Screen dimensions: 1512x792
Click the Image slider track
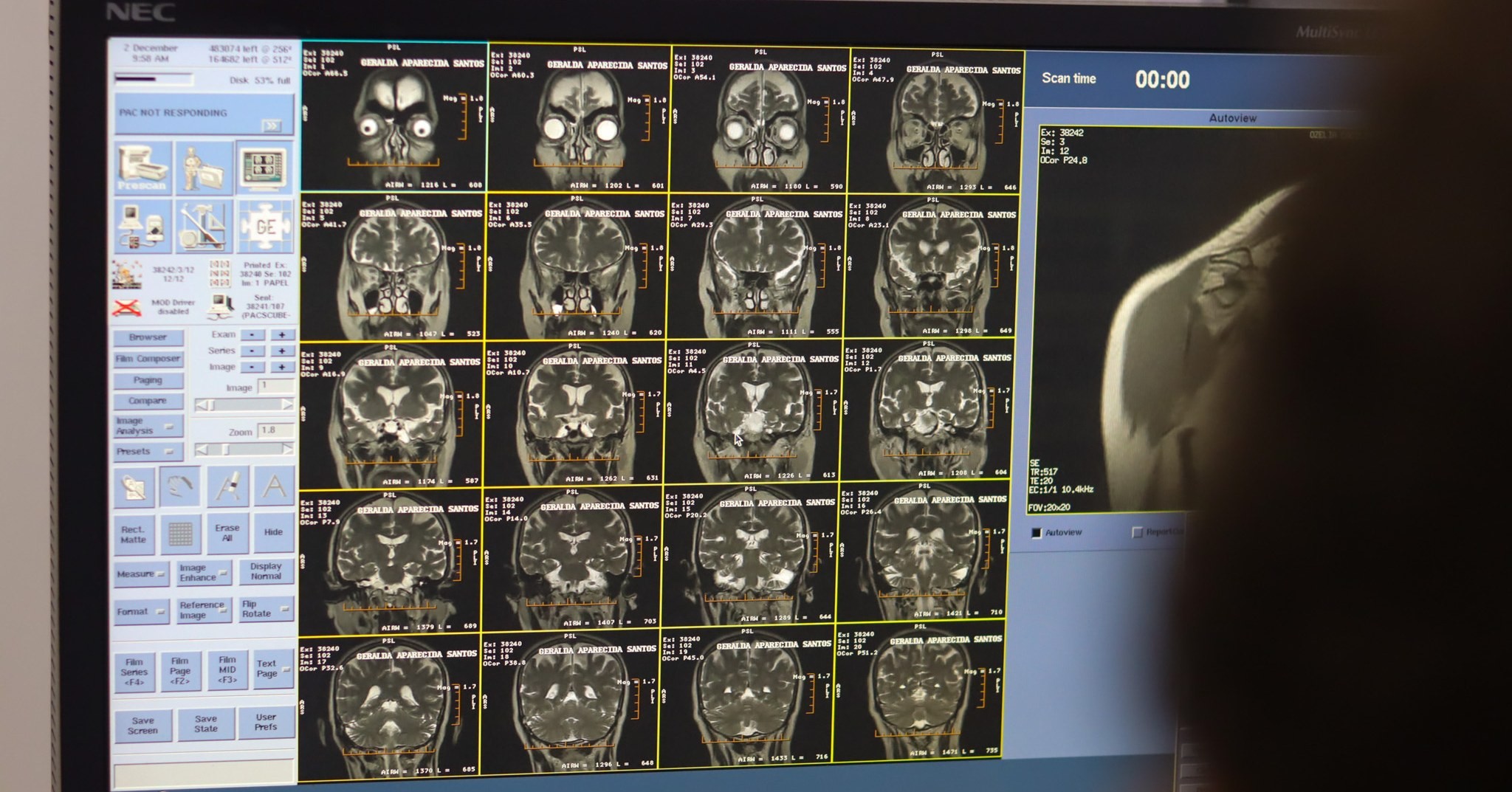point(244,404)
